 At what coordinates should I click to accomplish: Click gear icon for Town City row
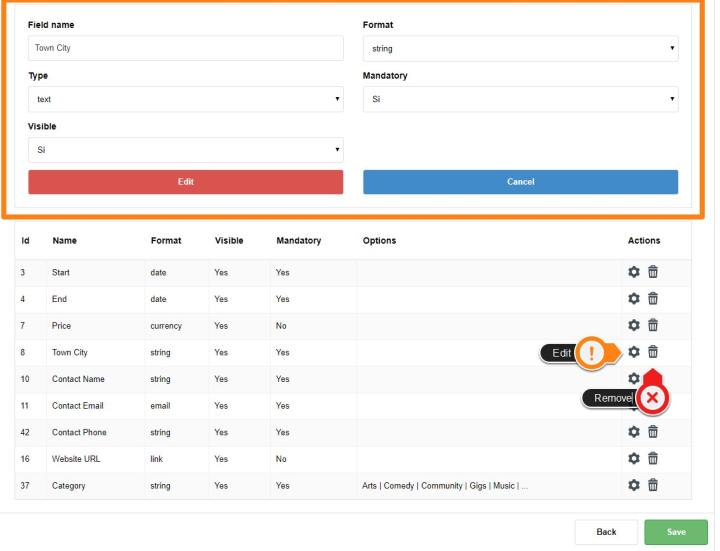click(634, 352)
